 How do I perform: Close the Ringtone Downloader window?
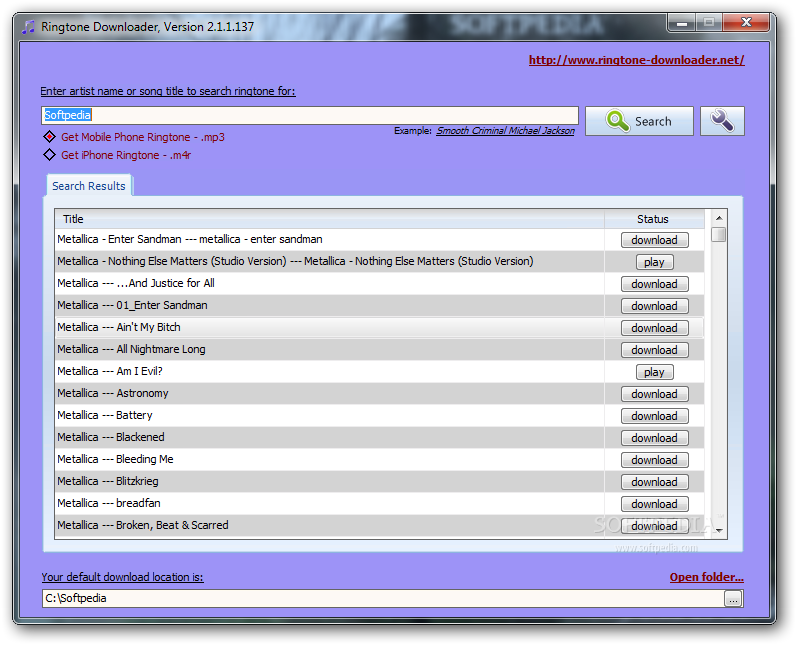click(746, 23)
